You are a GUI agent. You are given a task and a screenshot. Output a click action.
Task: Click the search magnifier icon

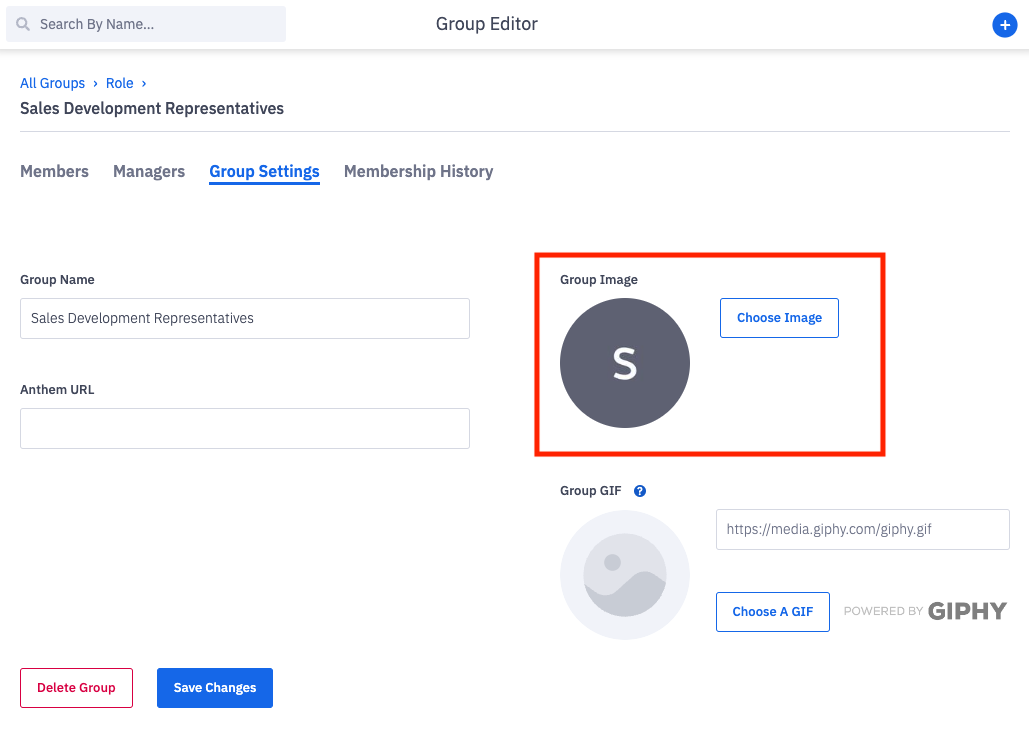click(22, 24)
